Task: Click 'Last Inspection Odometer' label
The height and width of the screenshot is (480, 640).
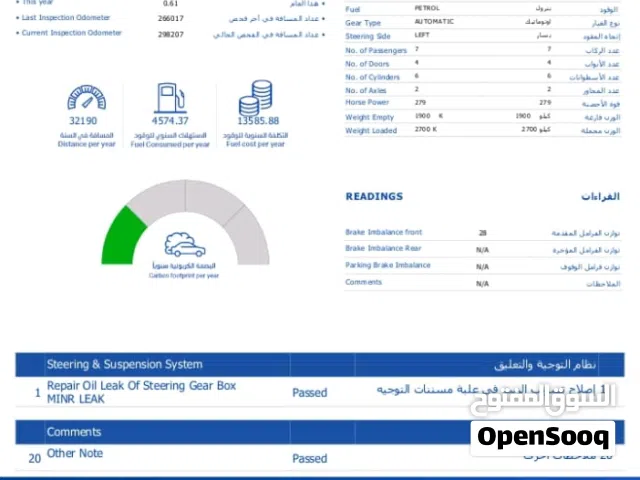Action: coord(66,18)
